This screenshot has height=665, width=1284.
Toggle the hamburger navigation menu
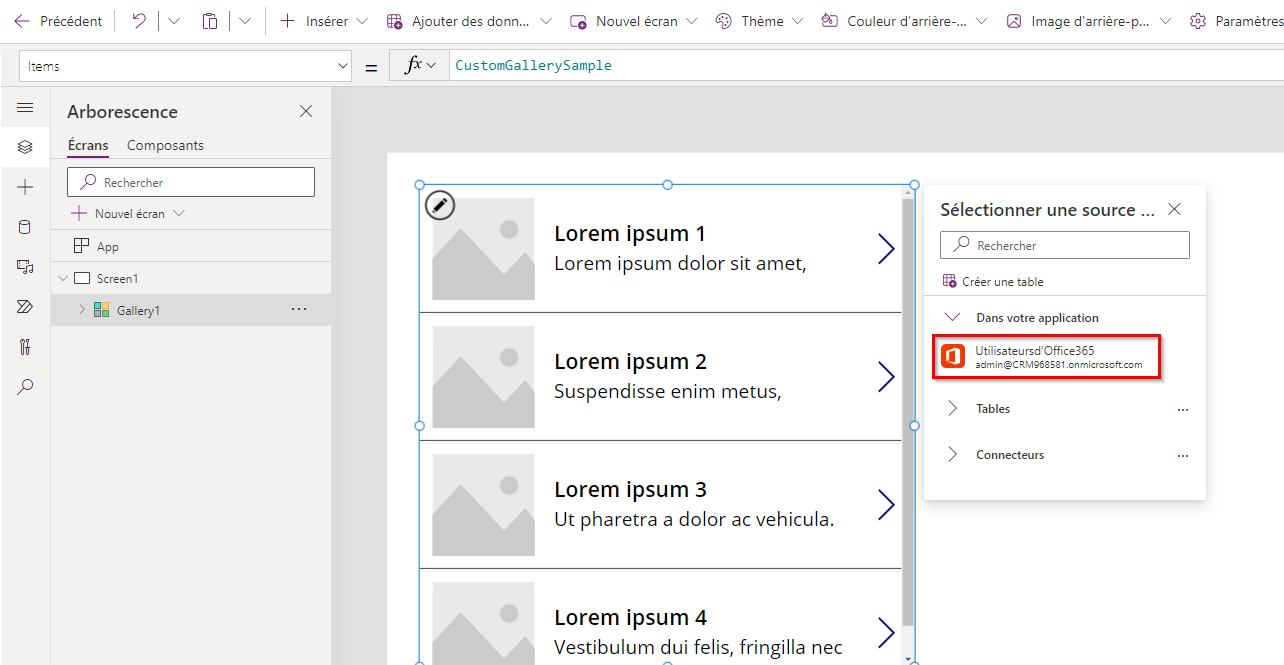pos(25,107)
